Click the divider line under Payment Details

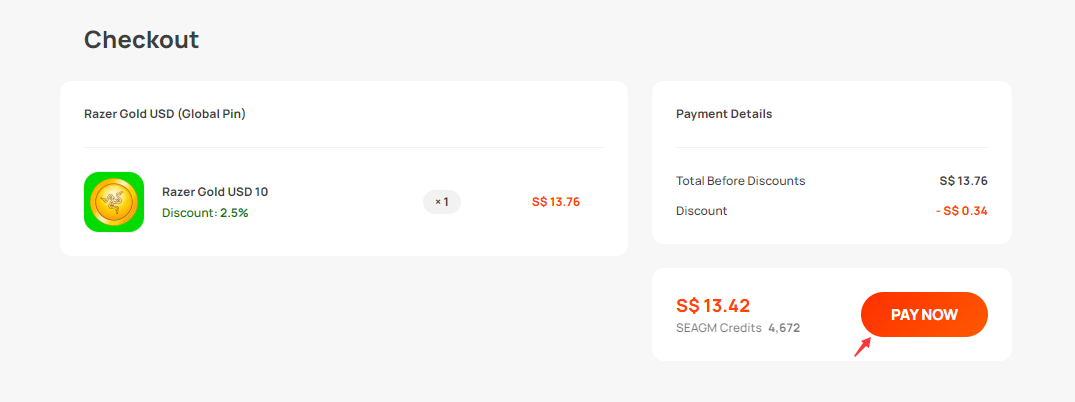(832, 147)
